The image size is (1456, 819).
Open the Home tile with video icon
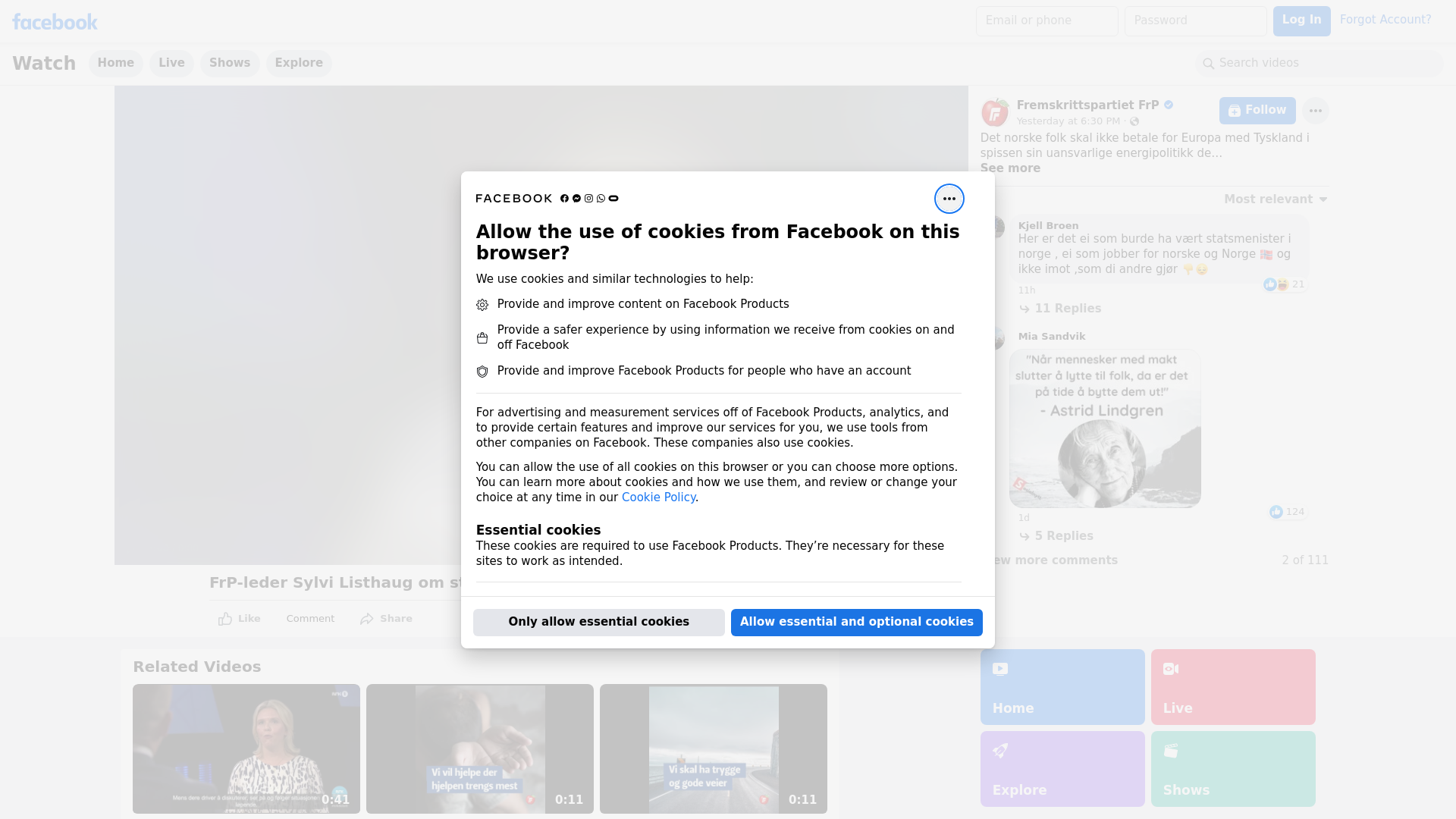pos(1062,686)
